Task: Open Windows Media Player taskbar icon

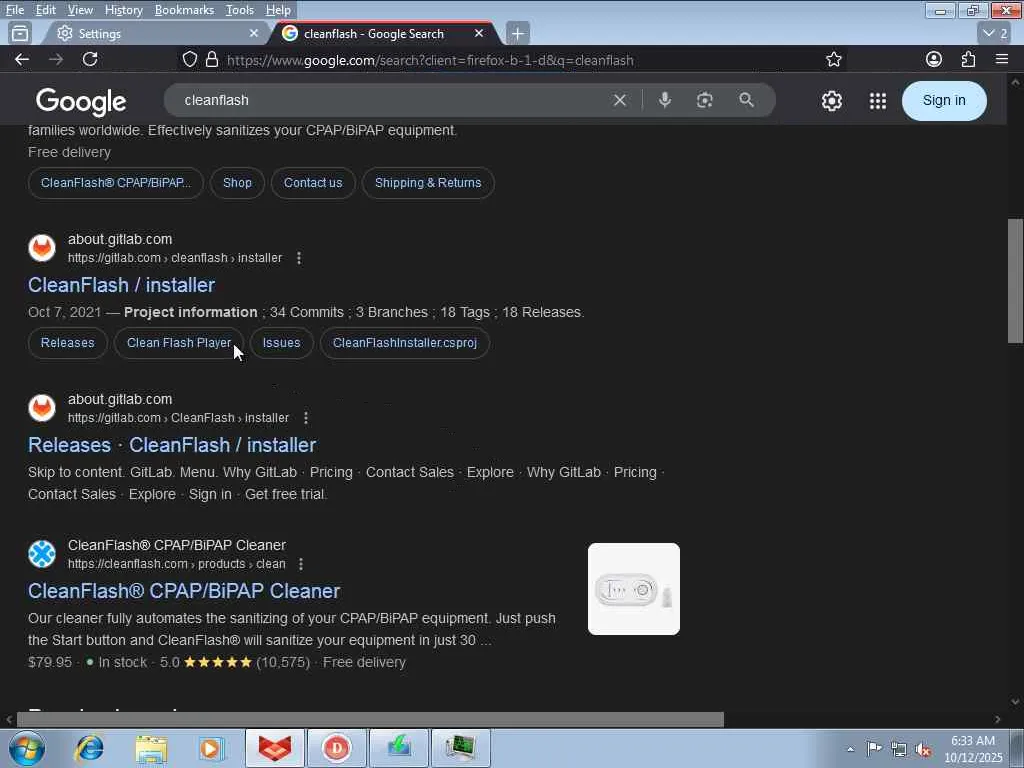Action: (212, 748)
